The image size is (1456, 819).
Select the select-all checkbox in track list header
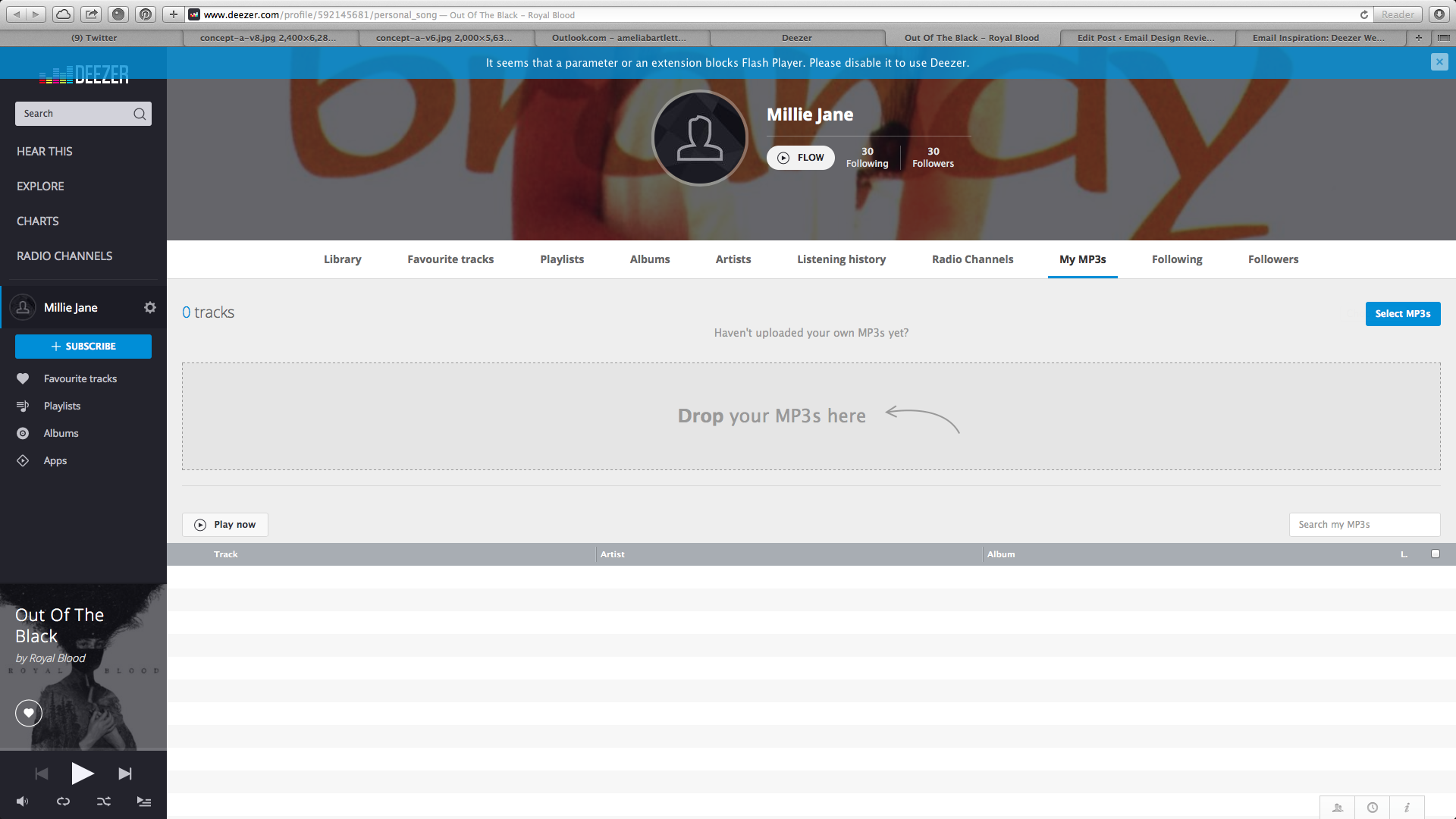(x=1434, y=554)
